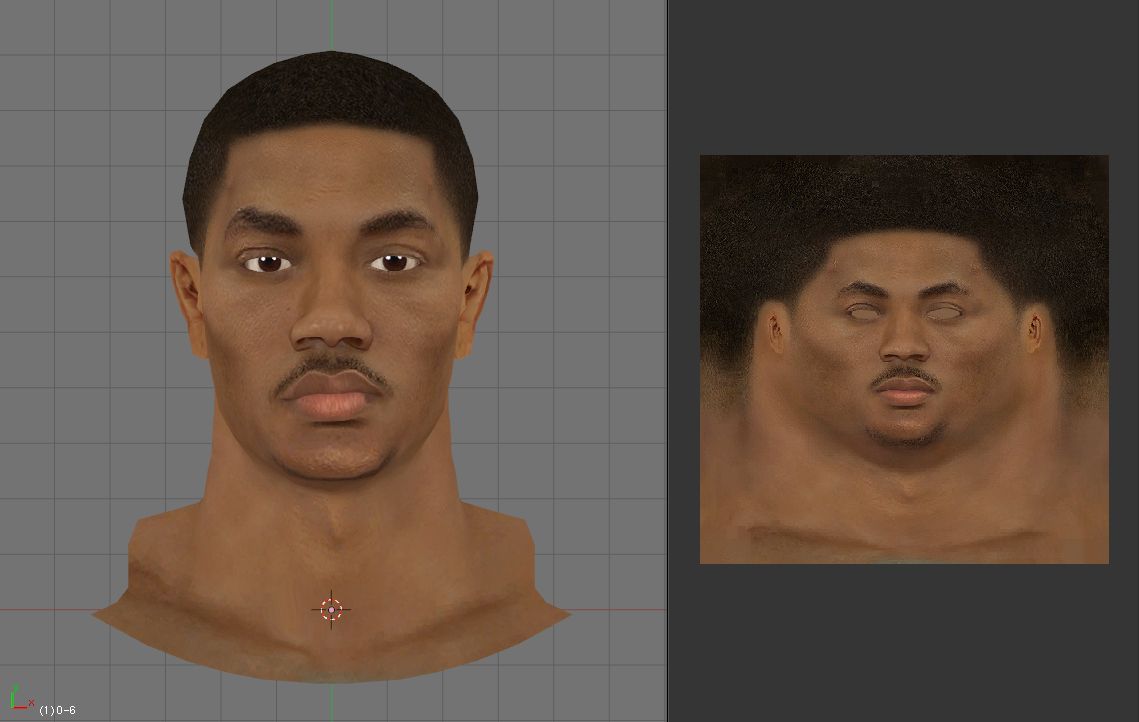Click the hair region at top of texture
1139x722 pixels.
(903, 190)
